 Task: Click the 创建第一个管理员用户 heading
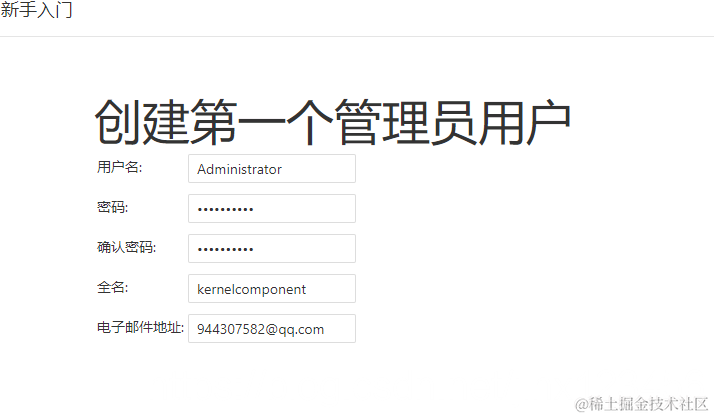332,122
